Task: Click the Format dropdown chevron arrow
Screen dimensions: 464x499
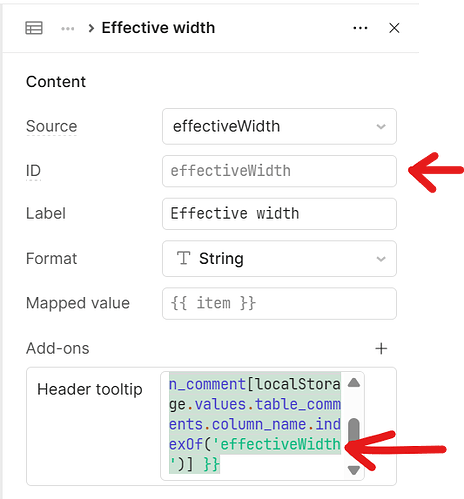Action: (381, 259)
